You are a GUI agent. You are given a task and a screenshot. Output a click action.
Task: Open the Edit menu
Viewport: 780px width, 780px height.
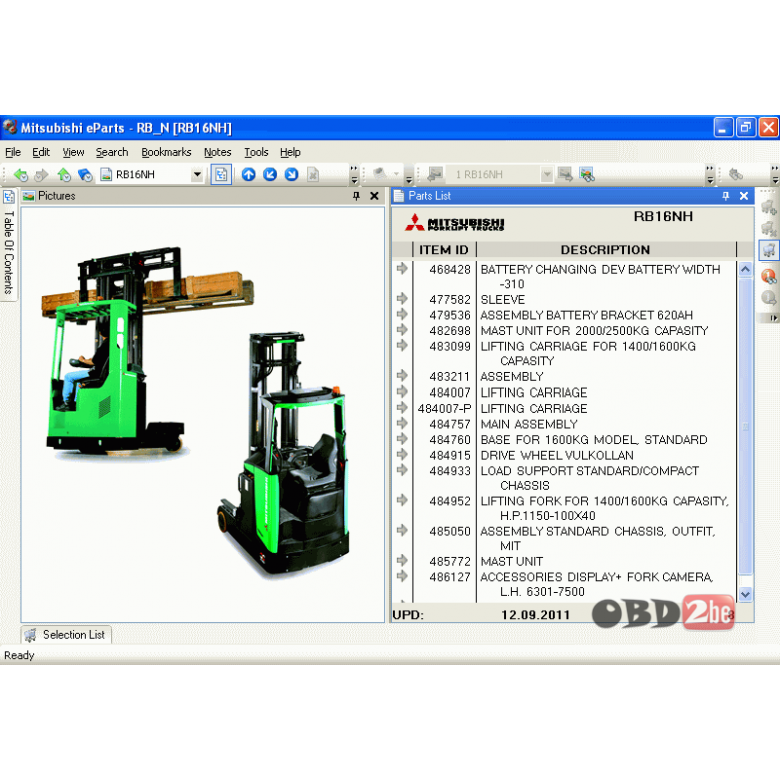[x=41, y=152]
